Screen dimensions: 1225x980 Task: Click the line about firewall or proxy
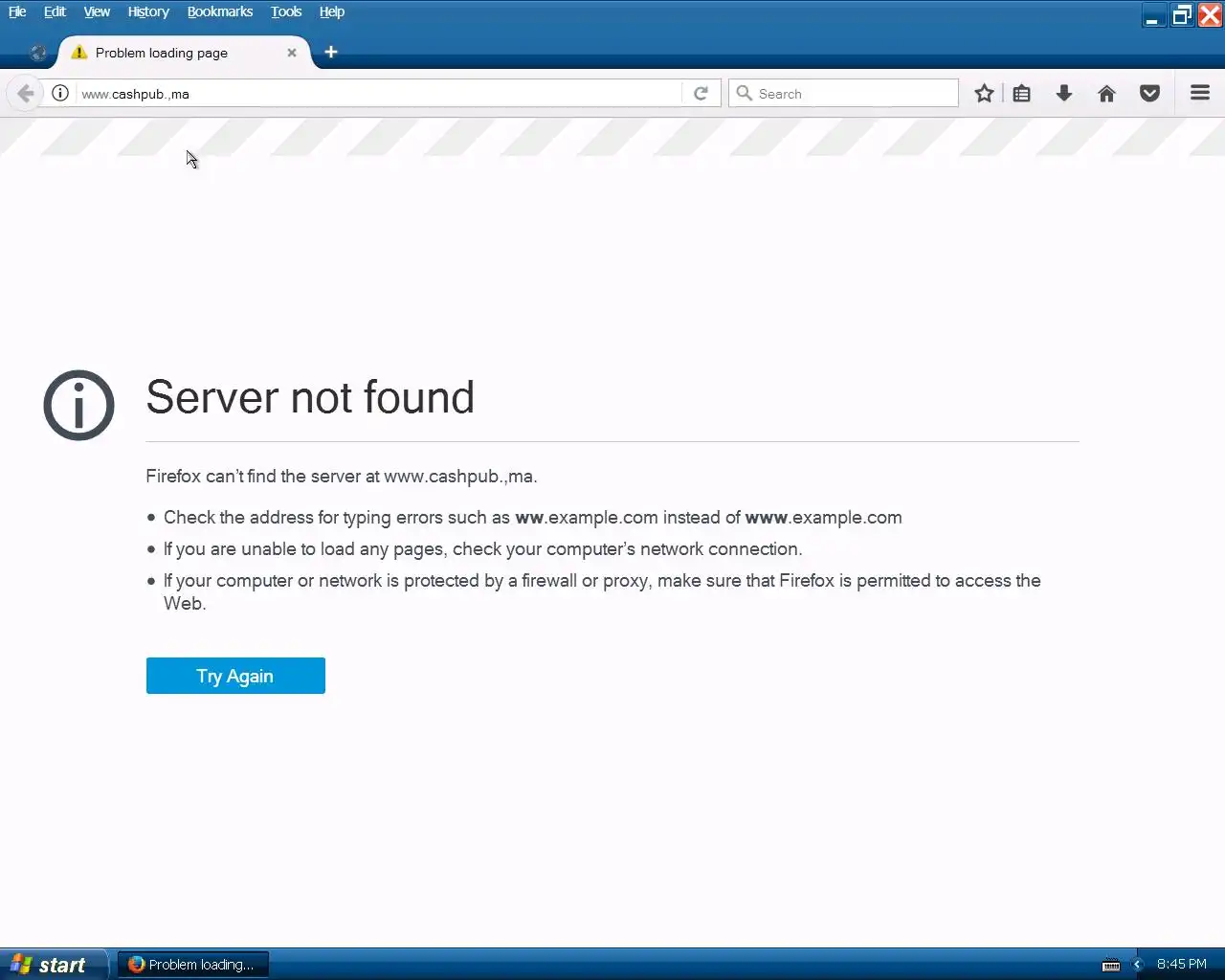coord(602,591)
